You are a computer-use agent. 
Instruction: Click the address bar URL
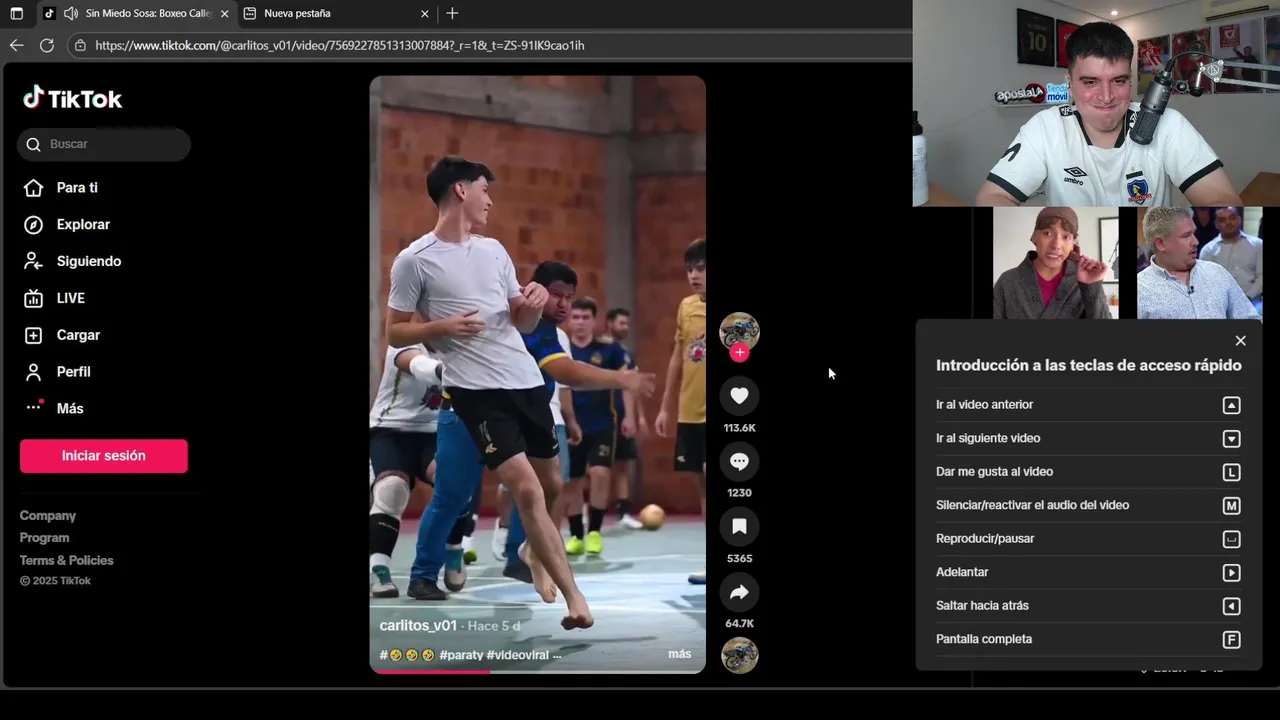click(x=340, y=45)
